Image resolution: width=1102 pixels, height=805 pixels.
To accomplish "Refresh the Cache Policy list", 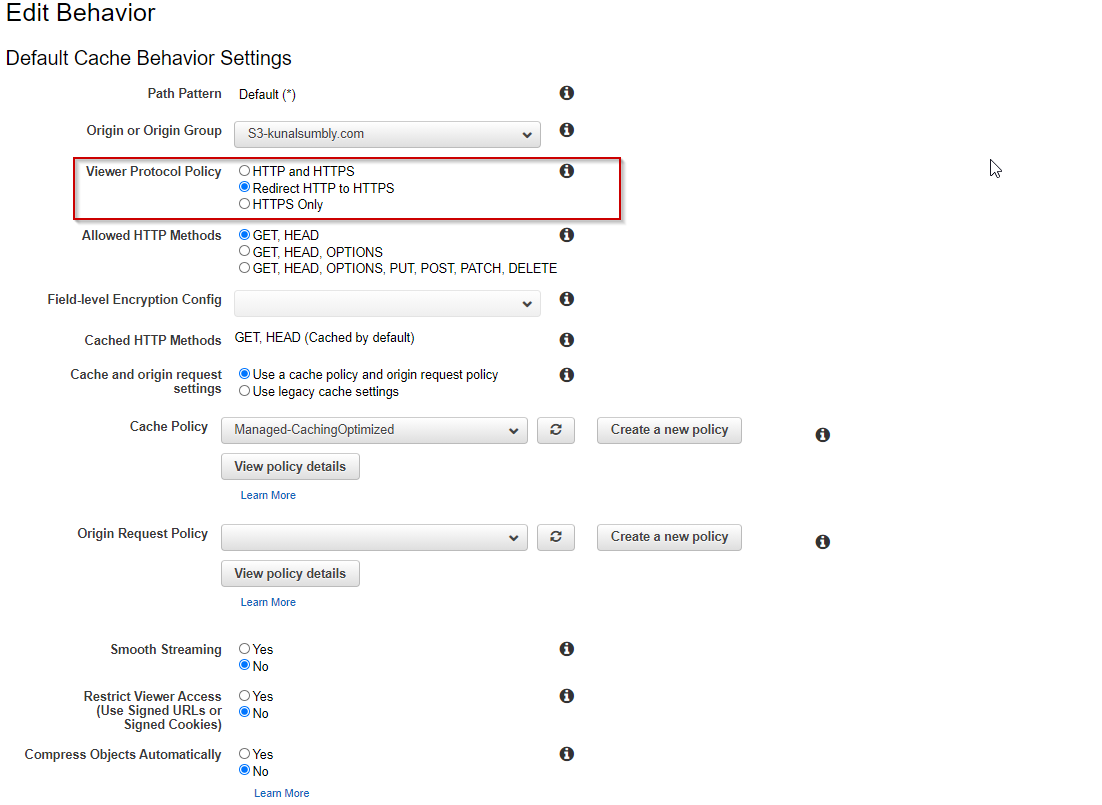I will [556, 430].
